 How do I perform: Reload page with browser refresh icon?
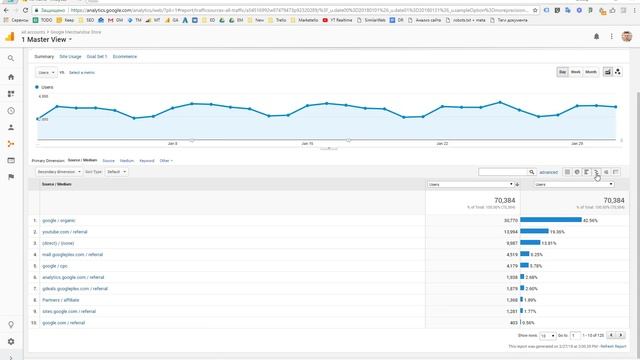click(25, 10)
